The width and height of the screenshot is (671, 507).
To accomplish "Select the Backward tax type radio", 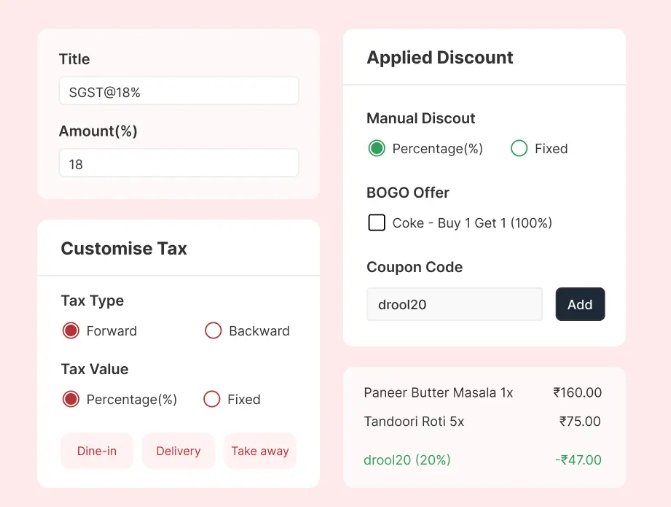I will [x=213, y=331].
